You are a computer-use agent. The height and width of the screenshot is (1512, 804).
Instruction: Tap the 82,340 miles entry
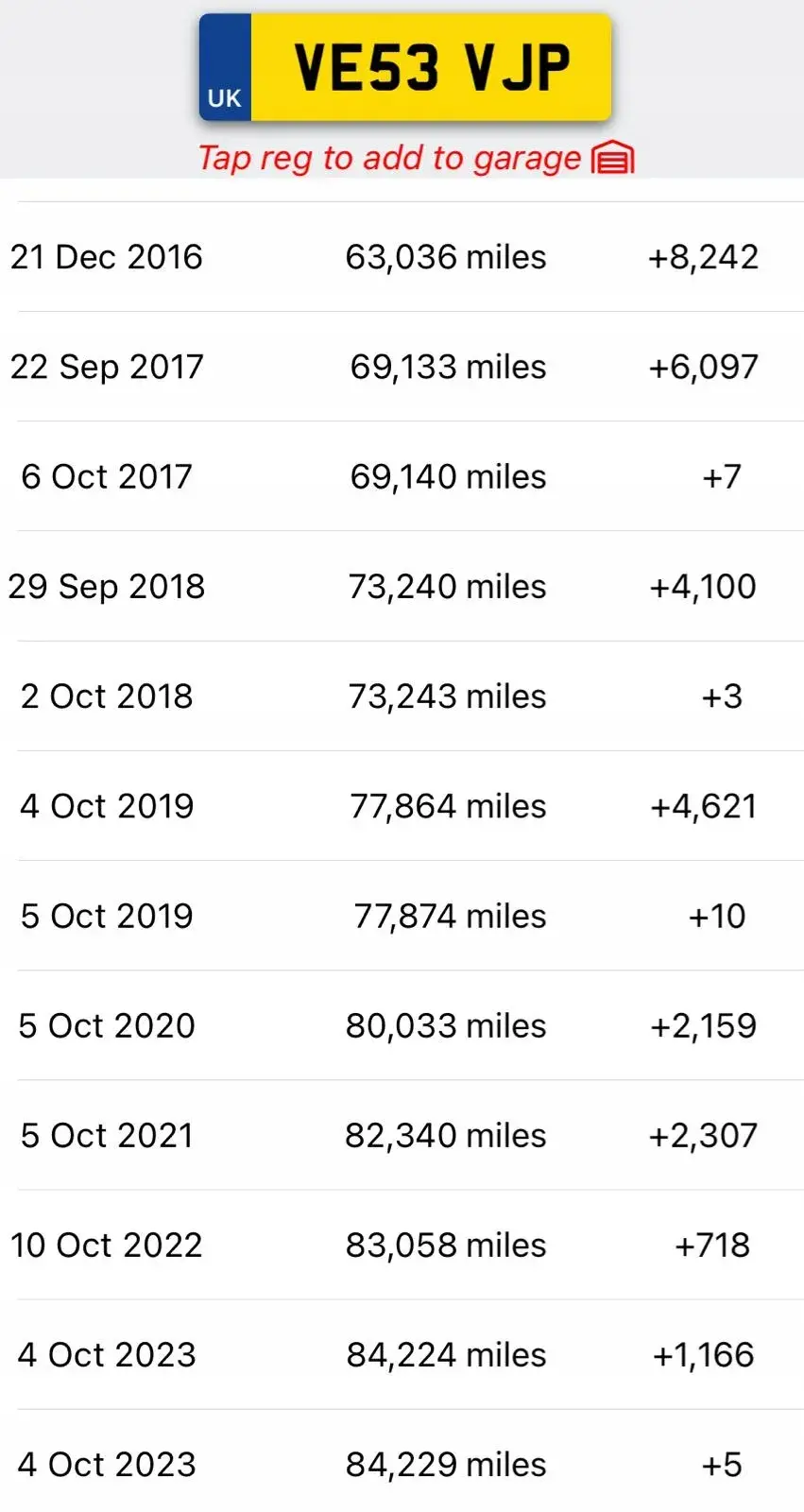445,1135
